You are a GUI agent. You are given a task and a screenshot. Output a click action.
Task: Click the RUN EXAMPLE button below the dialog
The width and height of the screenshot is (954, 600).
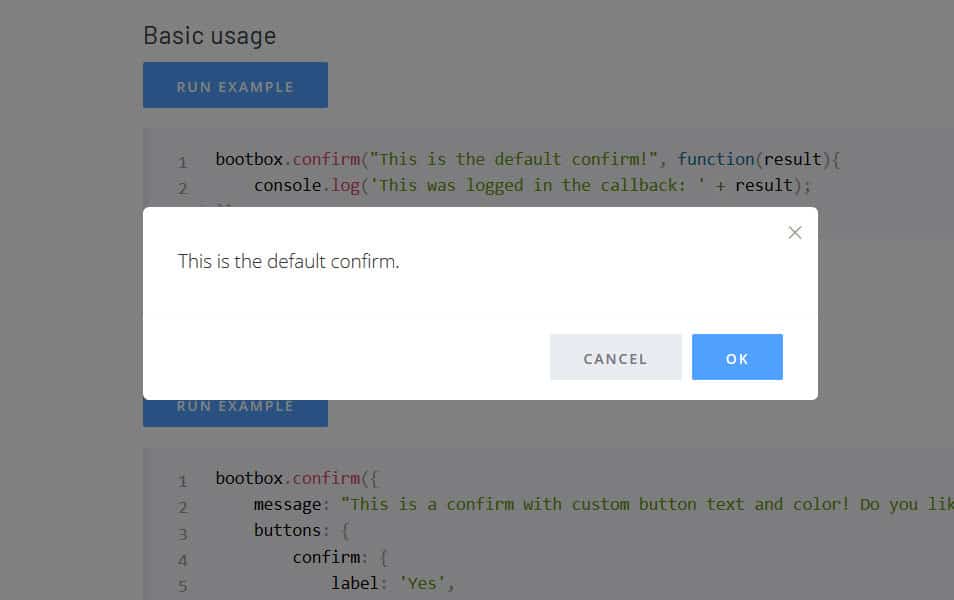235,413
